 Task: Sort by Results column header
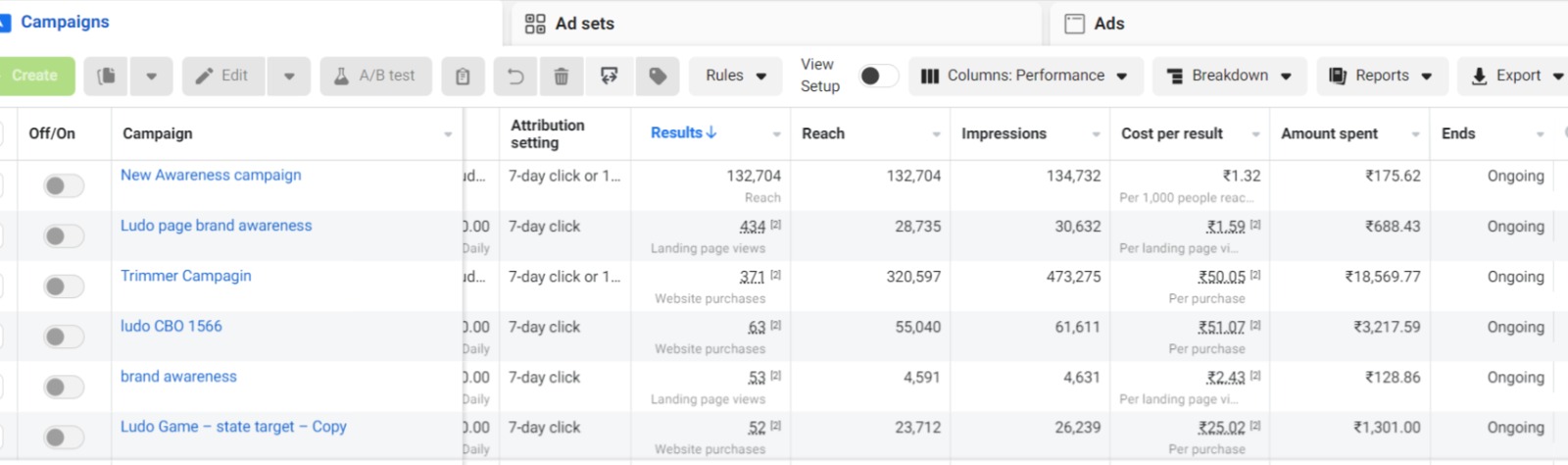(x=683, y=132)
